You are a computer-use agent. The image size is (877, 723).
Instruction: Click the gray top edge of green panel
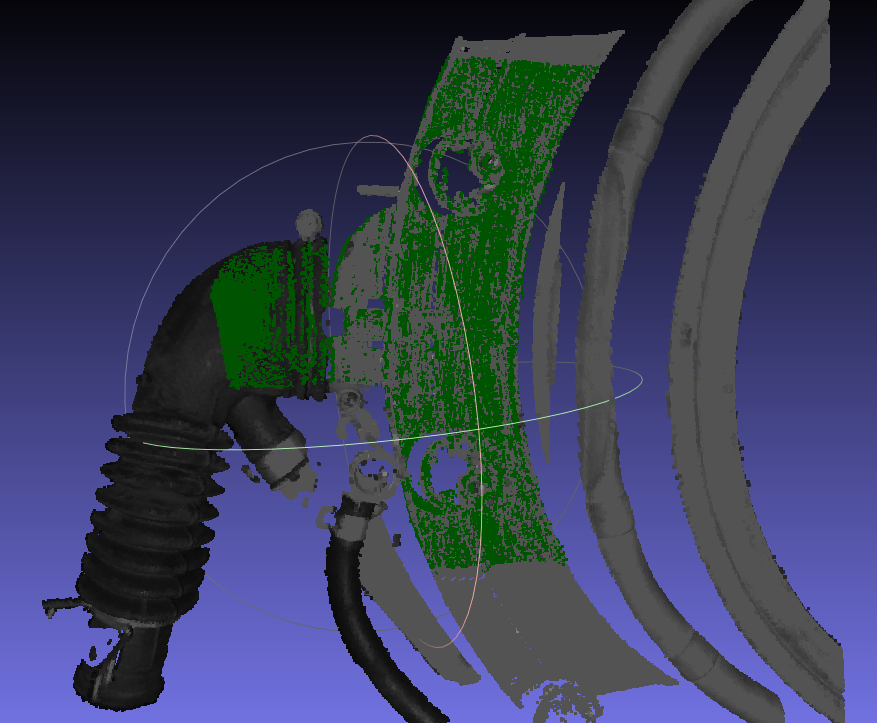click(540, 45)
